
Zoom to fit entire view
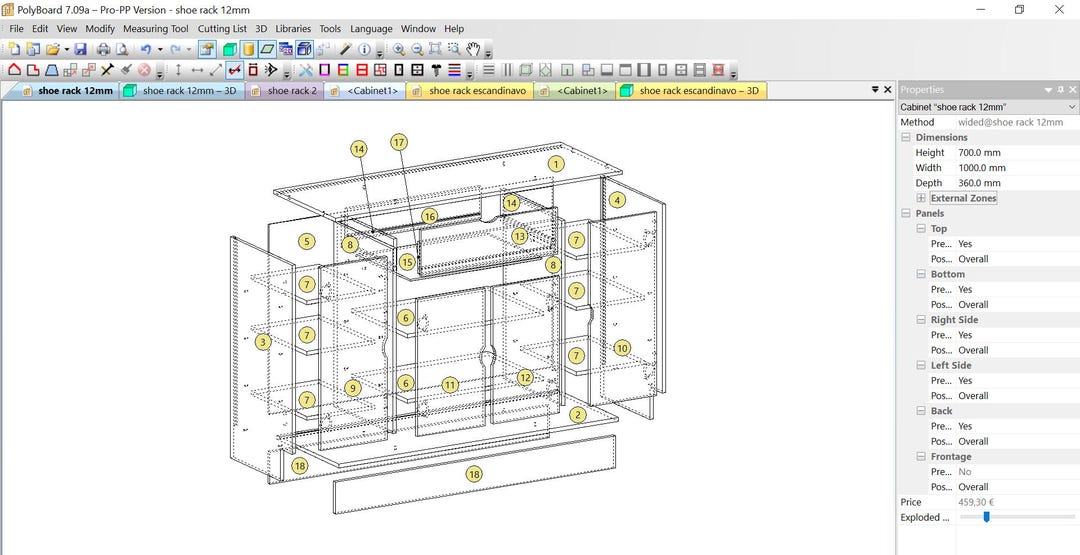[x=435, y=49]
